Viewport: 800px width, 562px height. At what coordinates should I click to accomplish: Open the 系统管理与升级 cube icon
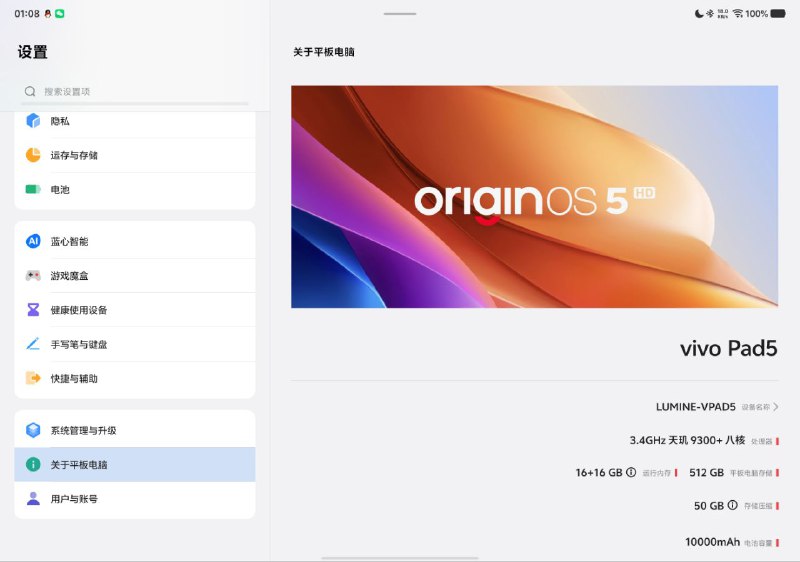point(33,430)
